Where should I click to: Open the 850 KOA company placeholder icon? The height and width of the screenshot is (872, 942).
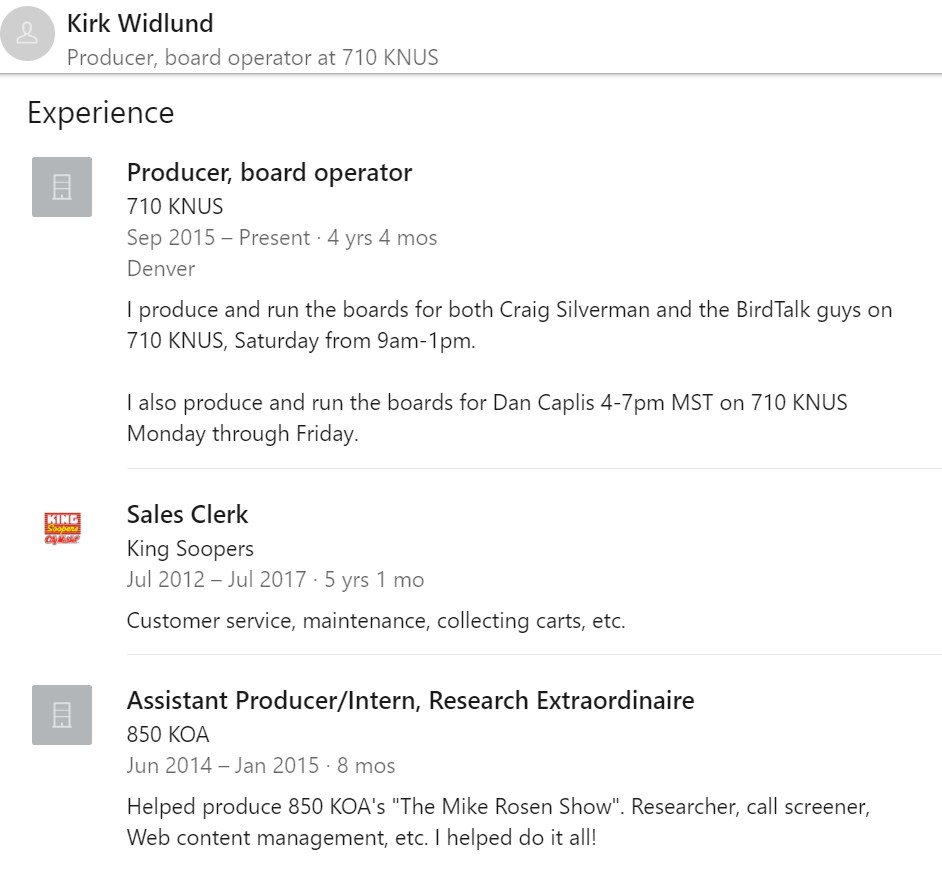(62, 715)
